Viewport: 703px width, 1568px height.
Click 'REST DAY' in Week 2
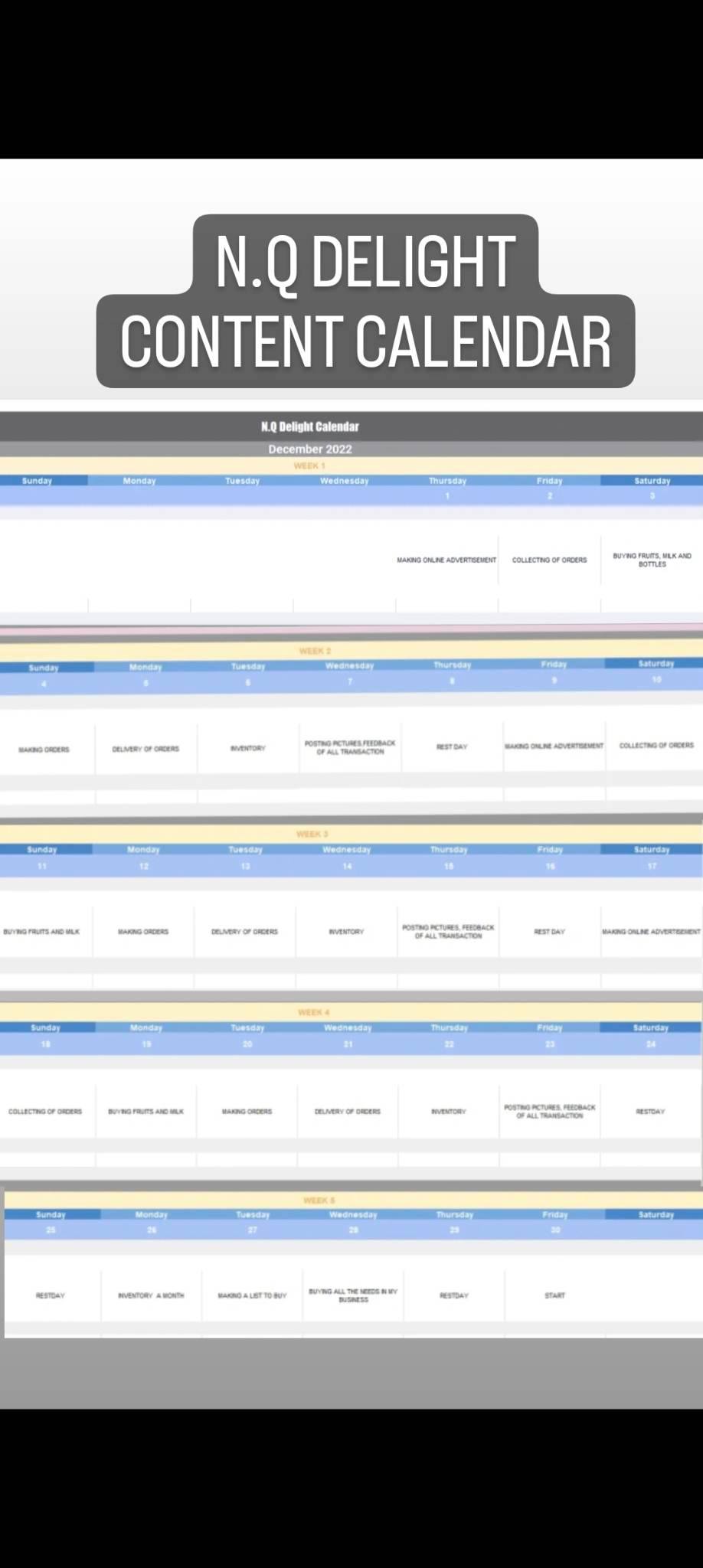452,746
